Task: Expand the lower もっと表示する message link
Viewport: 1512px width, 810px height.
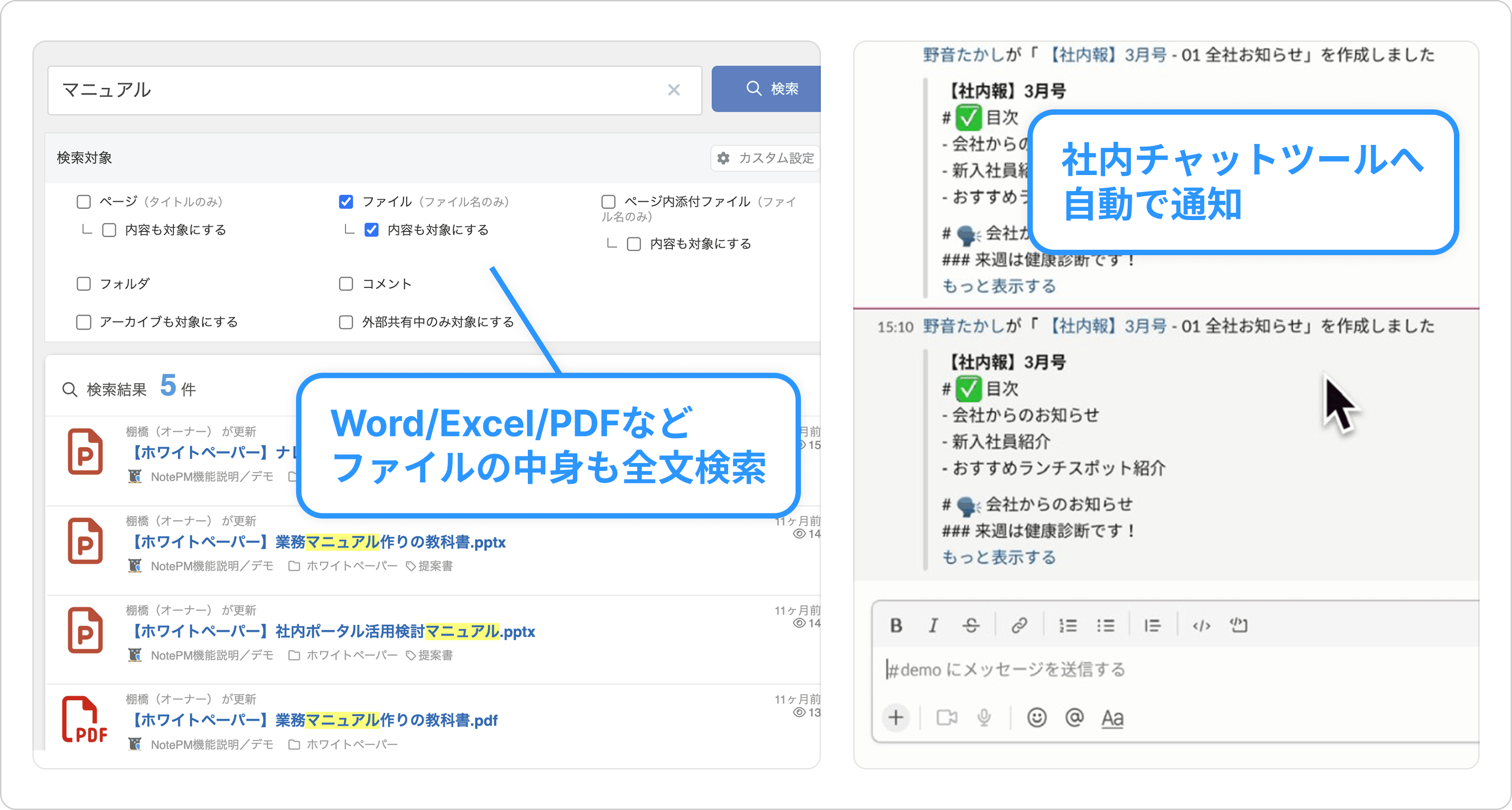Action: coord(999,557)
